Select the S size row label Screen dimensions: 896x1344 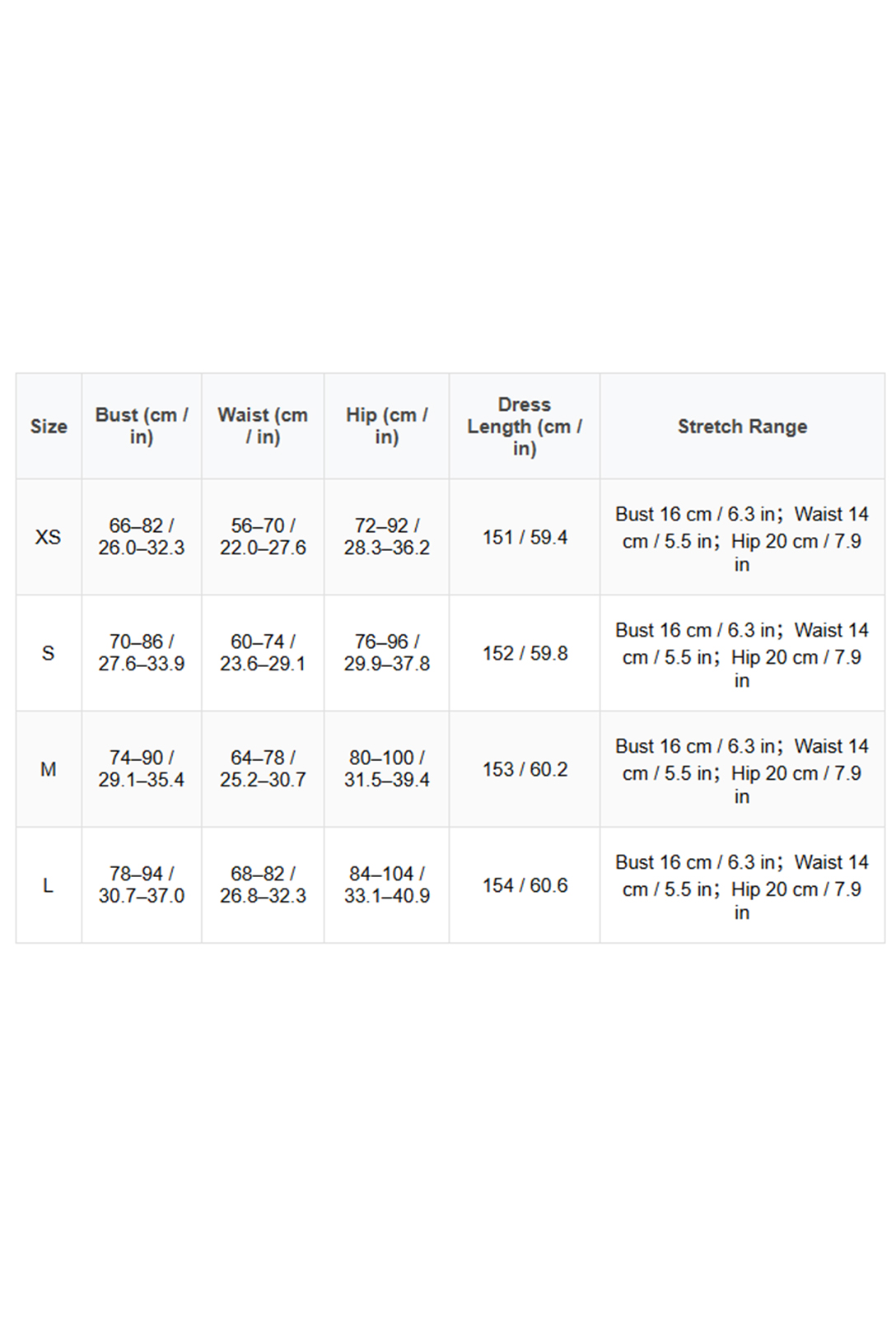[49, 653]
